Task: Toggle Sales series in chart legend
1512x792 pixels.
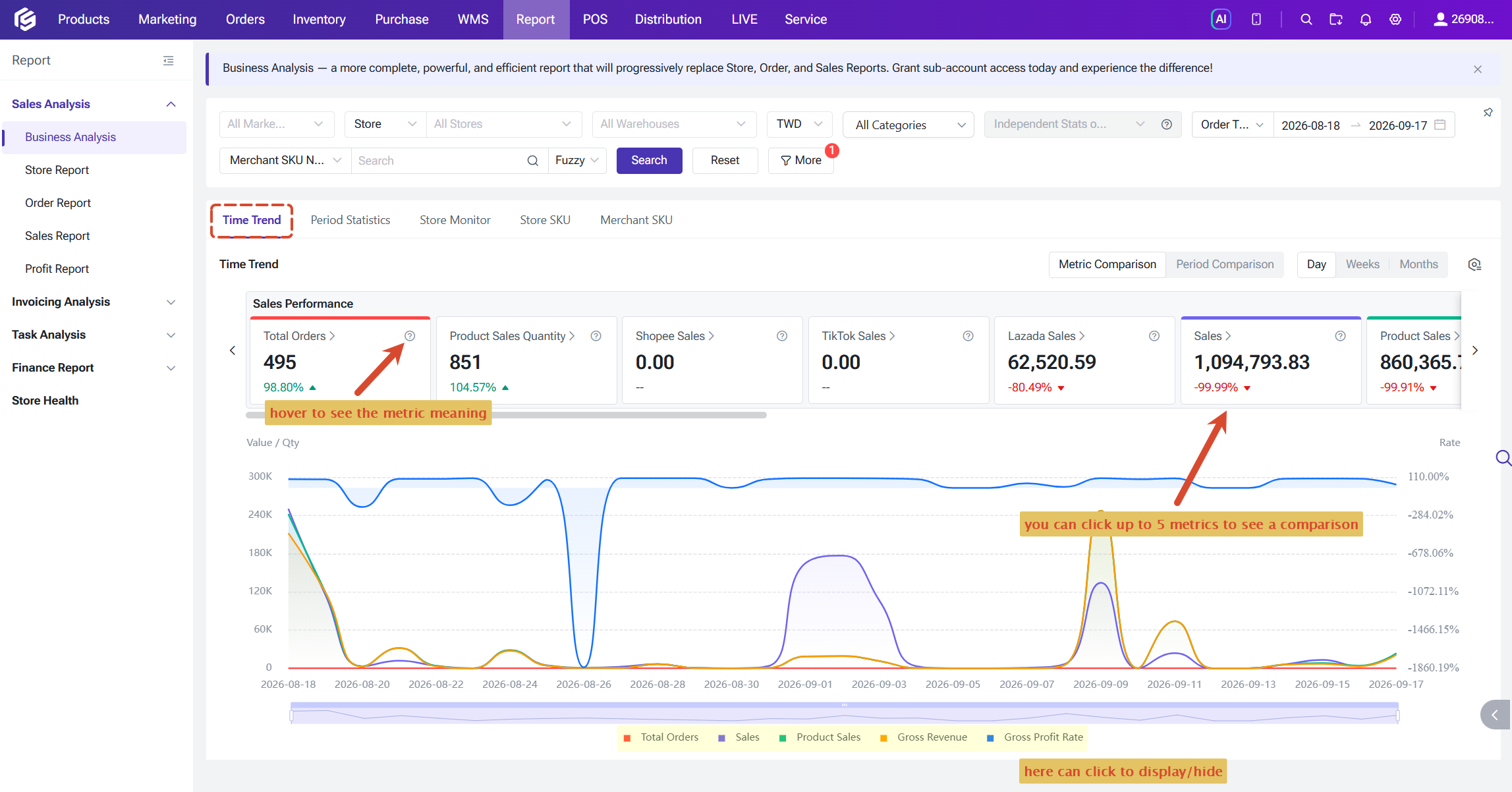Action: 739,737
